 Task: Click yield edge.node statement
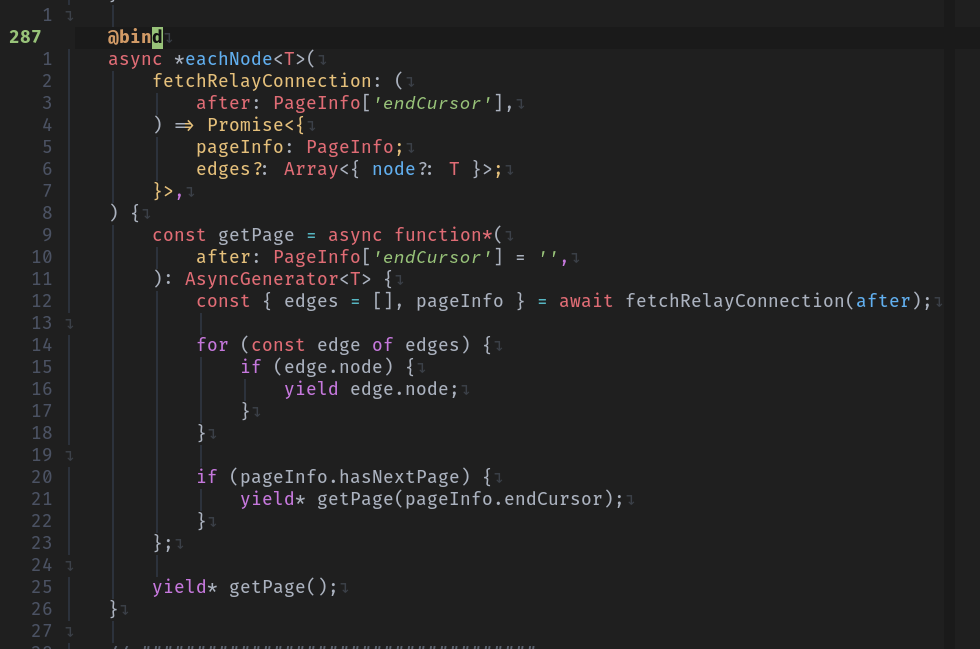371,390
